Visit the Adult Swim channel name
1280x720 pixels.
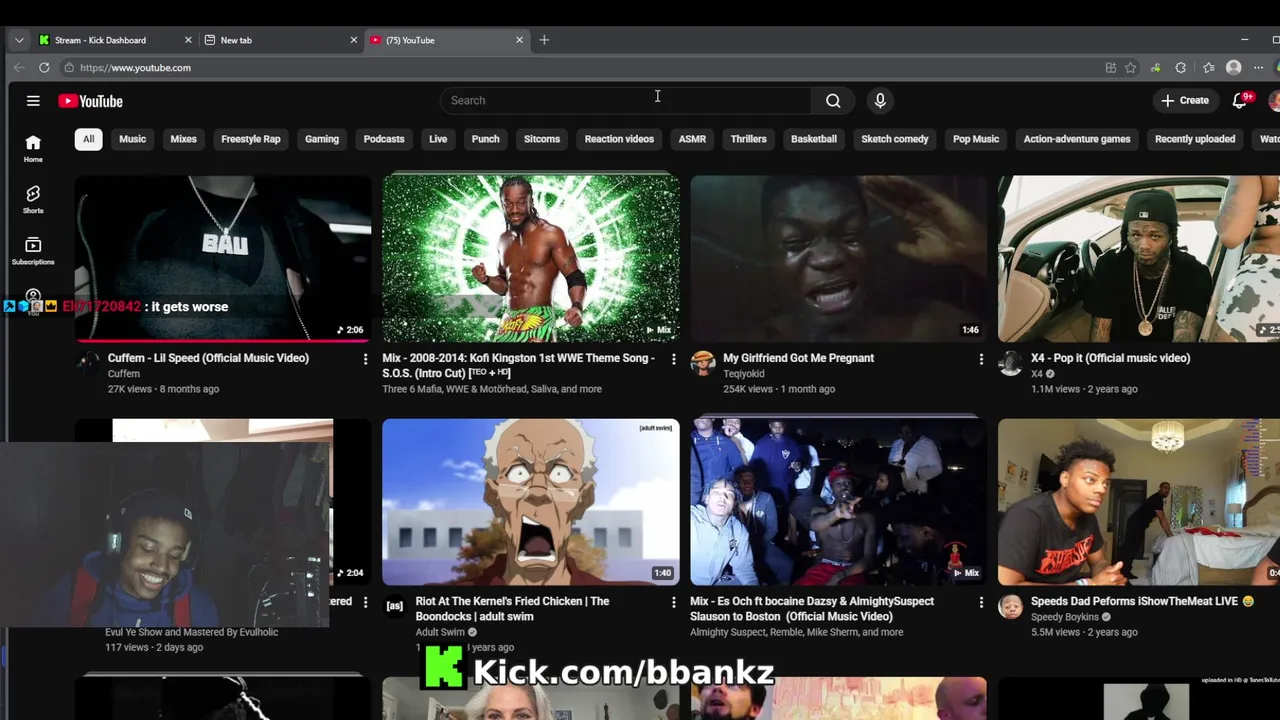440,632
